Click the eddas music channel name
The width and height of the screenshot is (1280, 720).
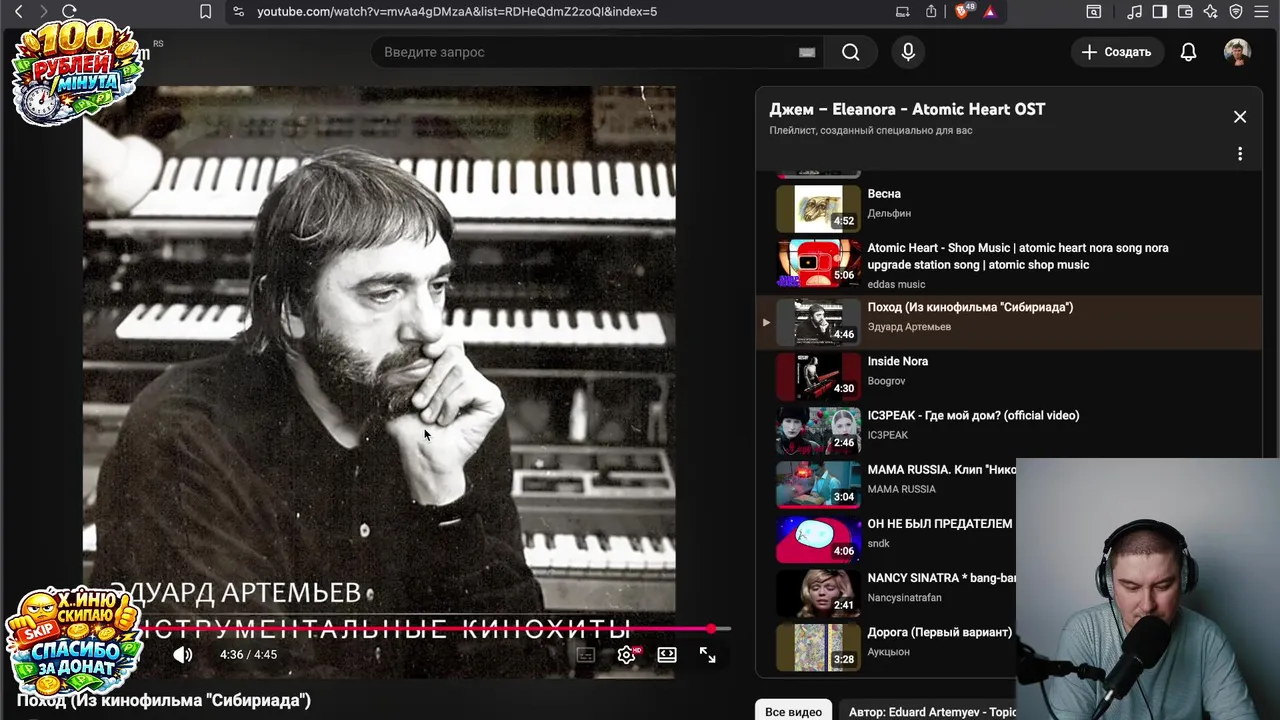coord(896,285)
